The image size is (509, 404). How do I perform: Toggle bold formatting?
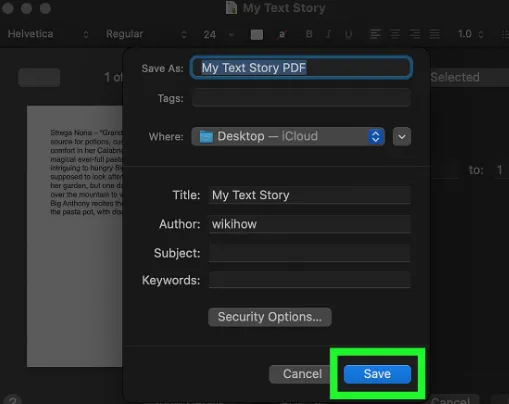tap(309, 34)
